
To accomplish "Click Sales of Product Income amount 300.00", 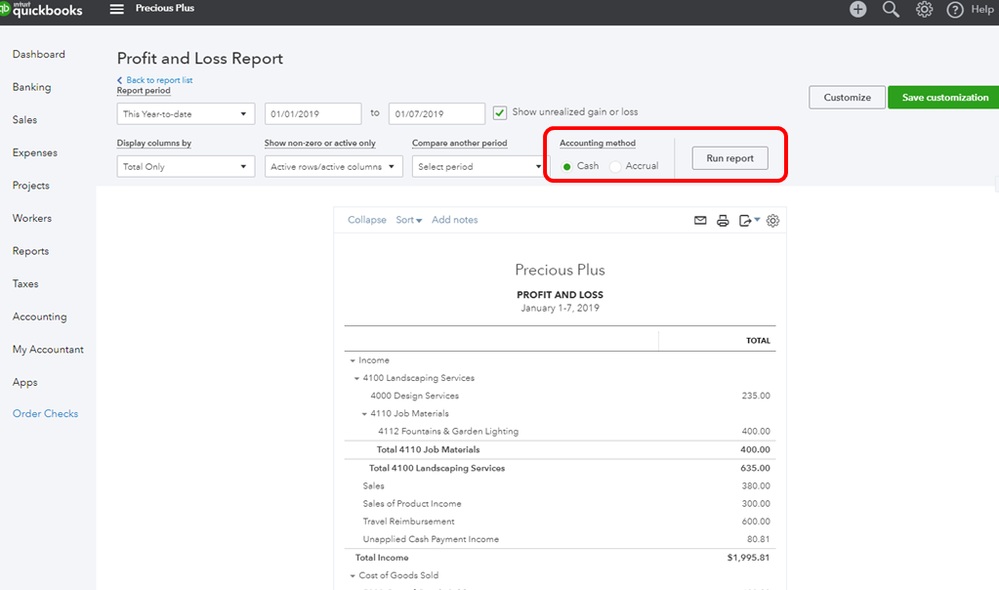I will click(756, 504).
